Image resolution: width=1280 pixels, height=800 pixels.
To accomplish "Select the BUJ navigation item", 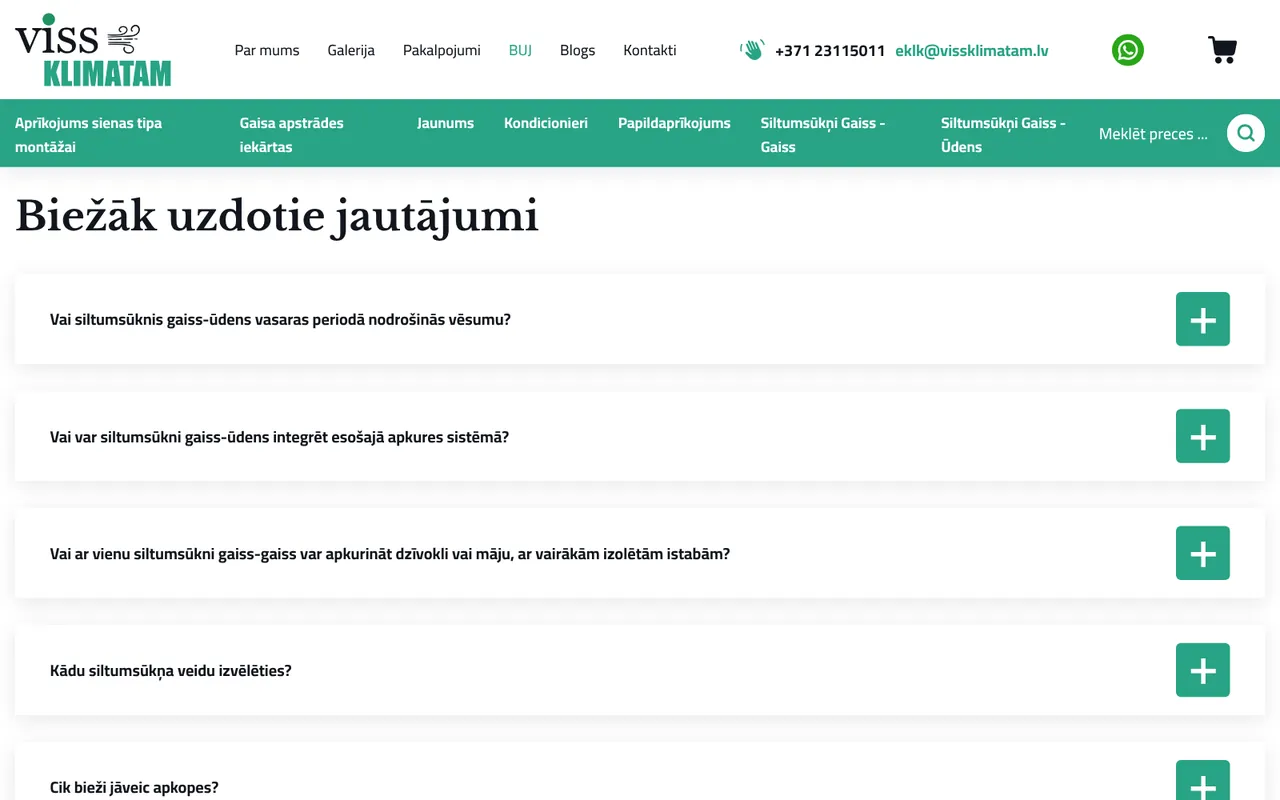I will (x=520, y=50).
